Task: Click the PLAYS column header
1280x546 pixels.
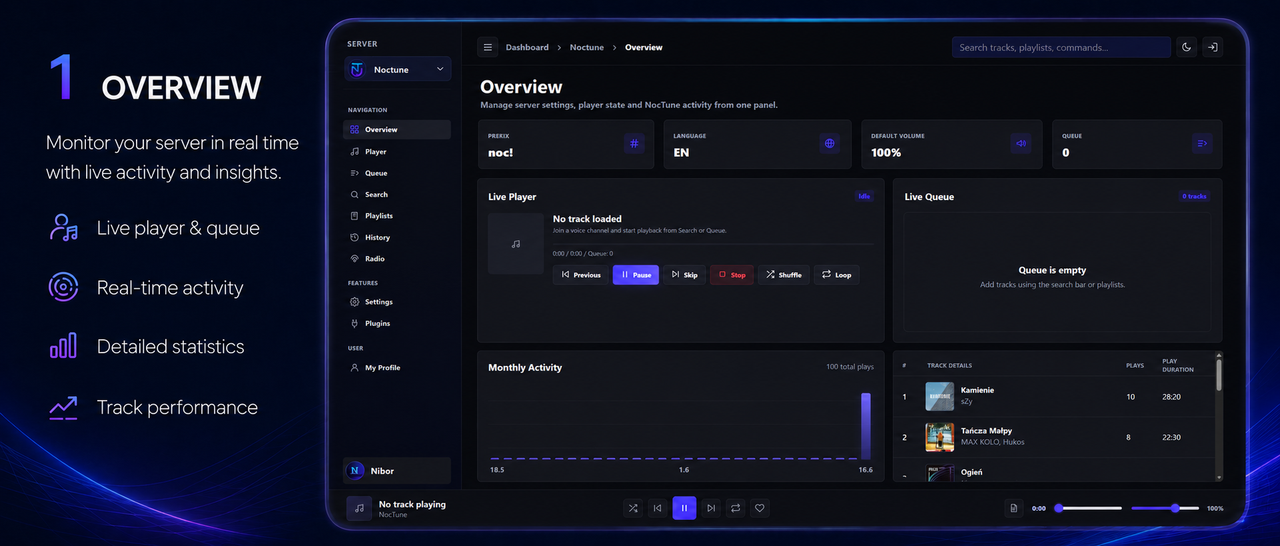Action: [x=1135, y=365]
